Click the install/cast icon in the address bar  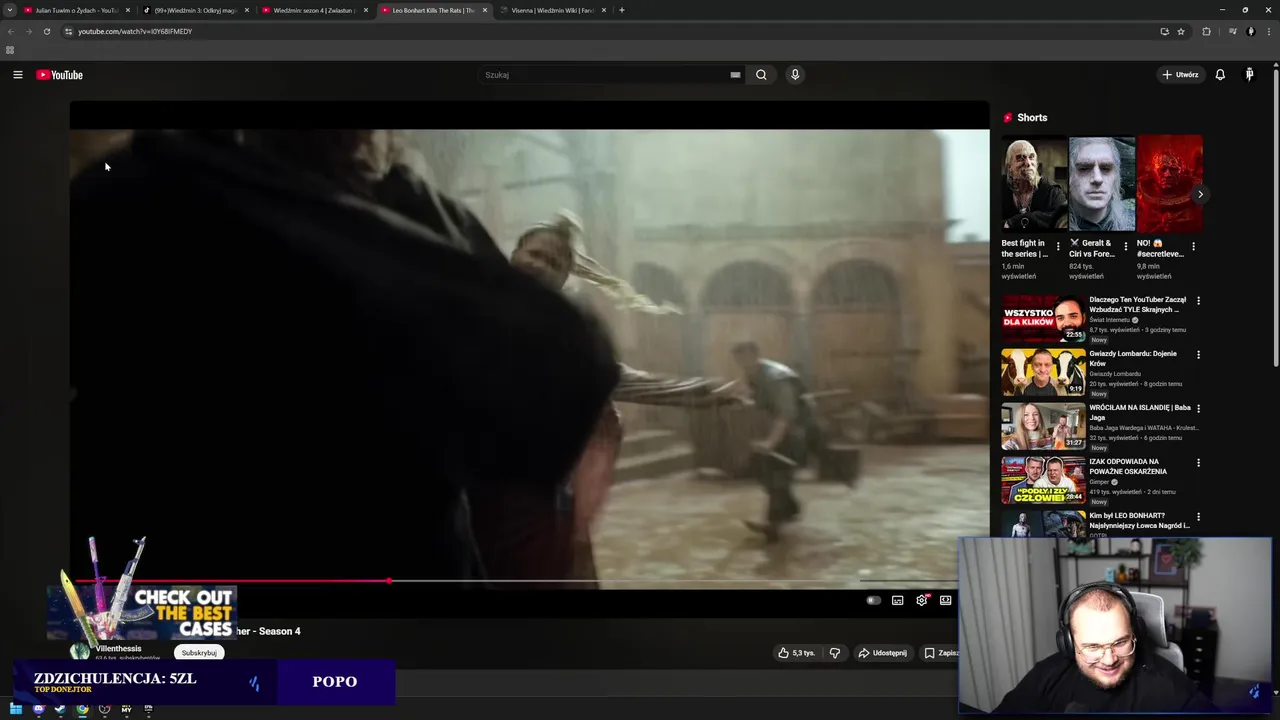pos(1164,31)
